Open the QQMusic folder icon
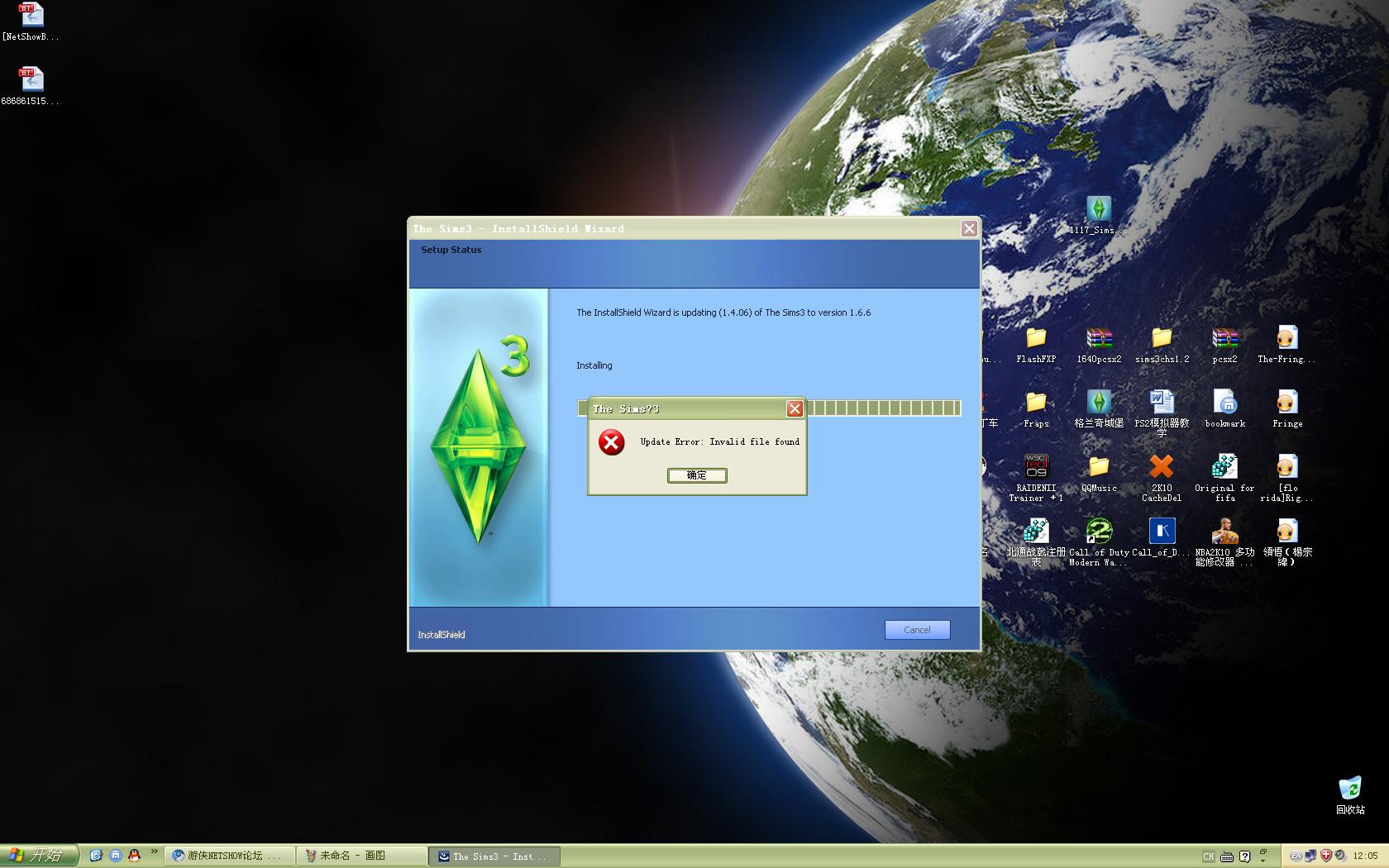 click(1099, 474)
